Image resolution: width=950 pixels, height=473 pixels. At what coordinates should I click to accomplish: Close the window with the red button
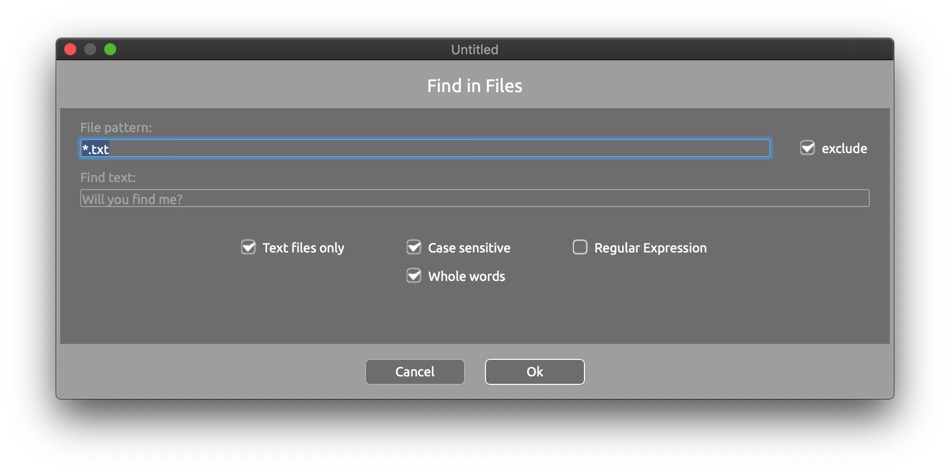point(70,49)
